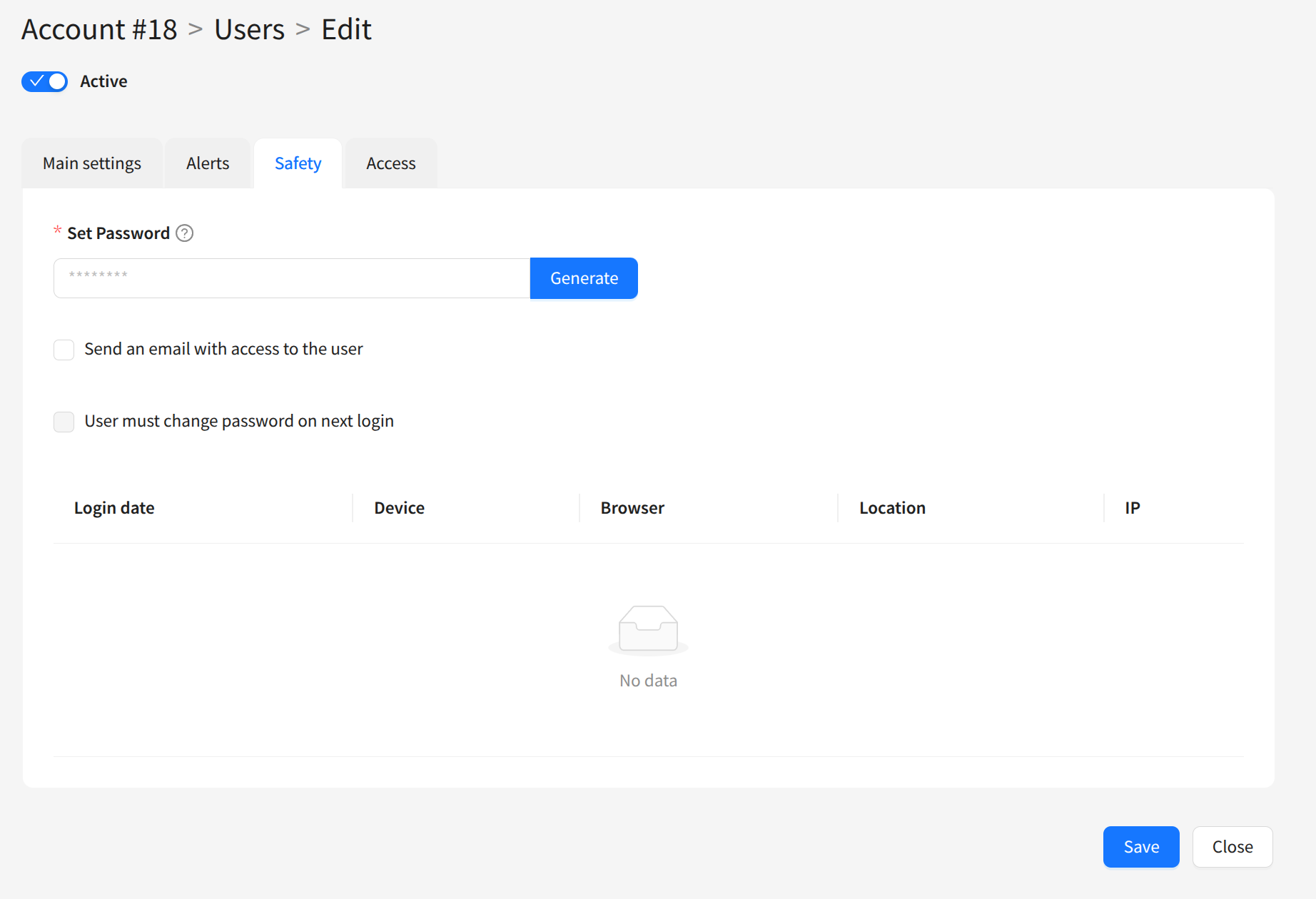
Task: Click the Browser column header
Action: pyautogui.click(x=632, y=508)
